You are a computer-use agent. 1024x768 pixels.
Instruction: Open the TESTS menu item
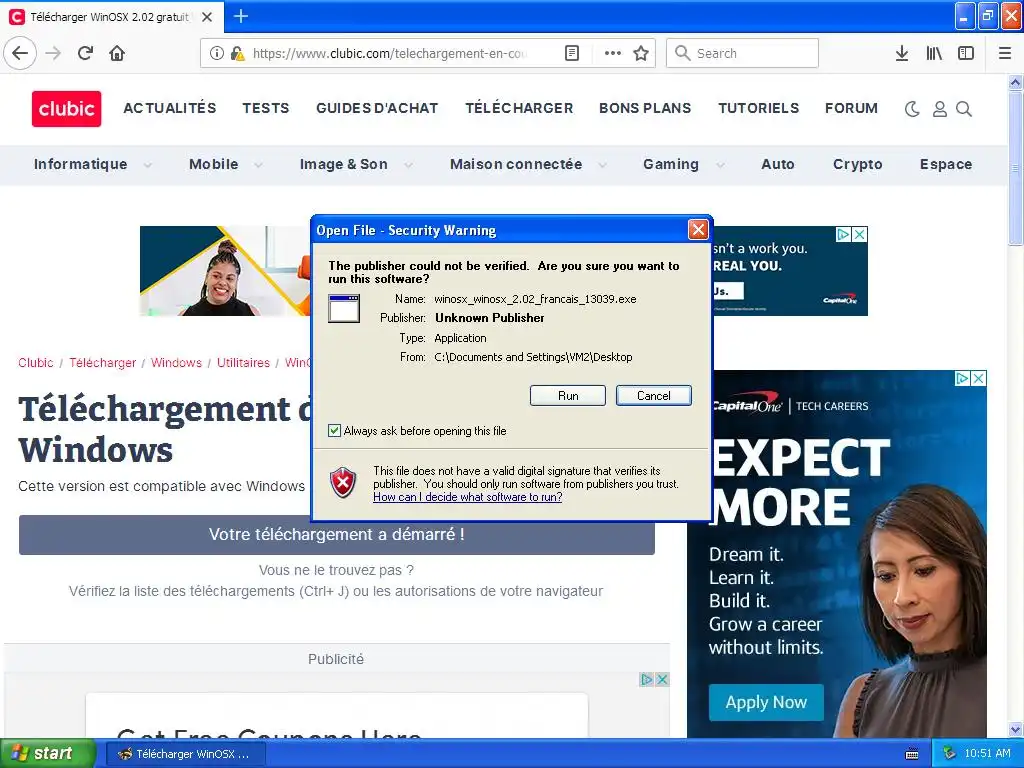click(x=266, y=108)
